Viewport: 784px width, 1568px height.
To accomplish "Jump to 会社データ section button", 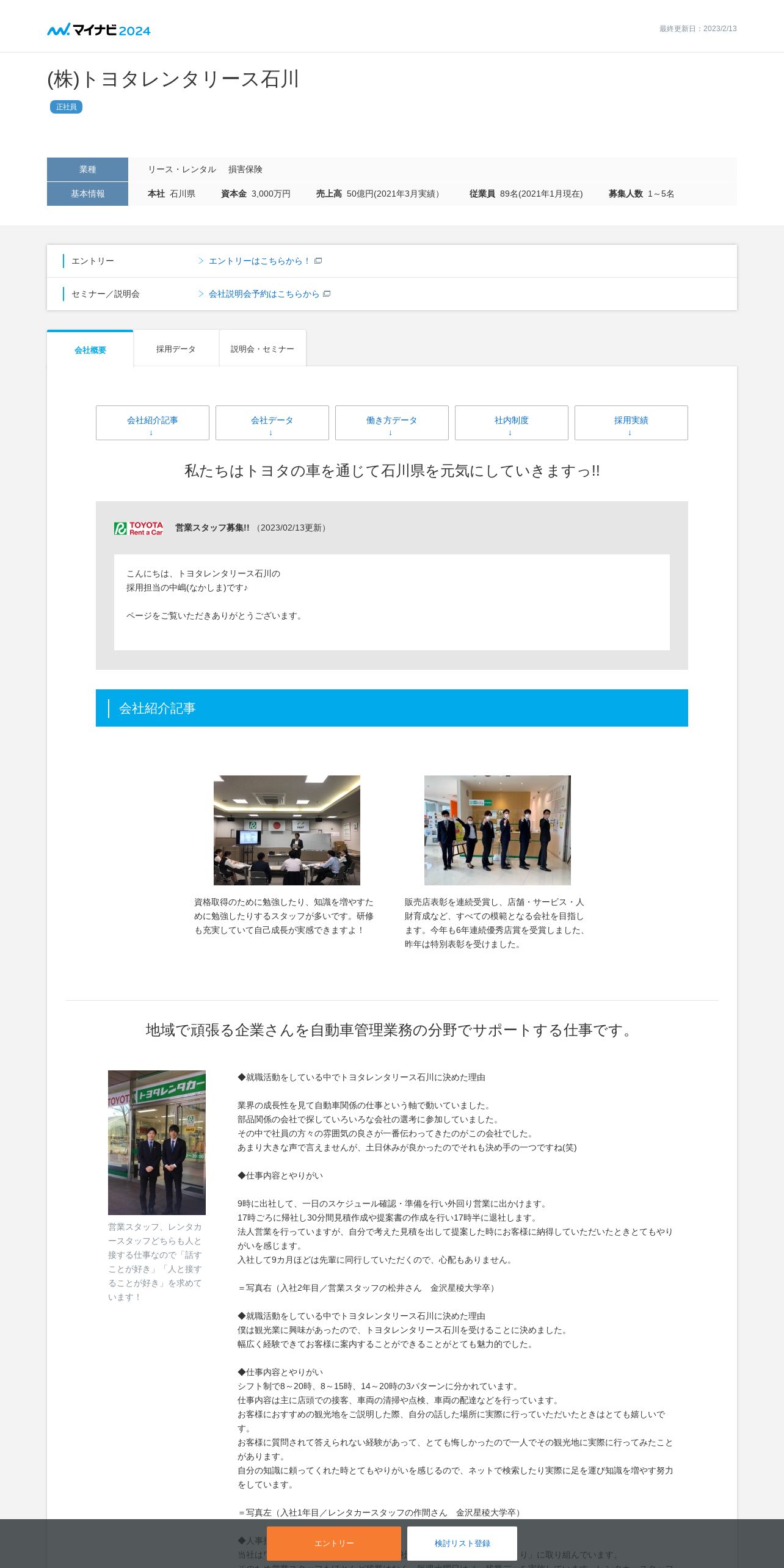I will pyautogui.click(x=272, y=423).
